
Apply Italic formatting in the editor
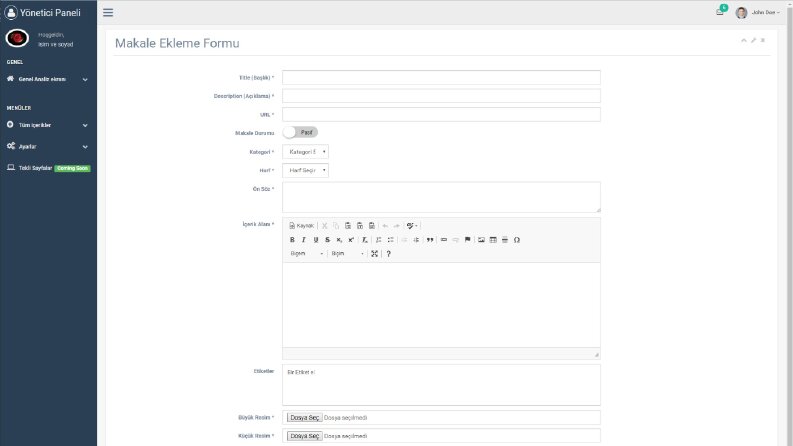(x=303, y=240)
